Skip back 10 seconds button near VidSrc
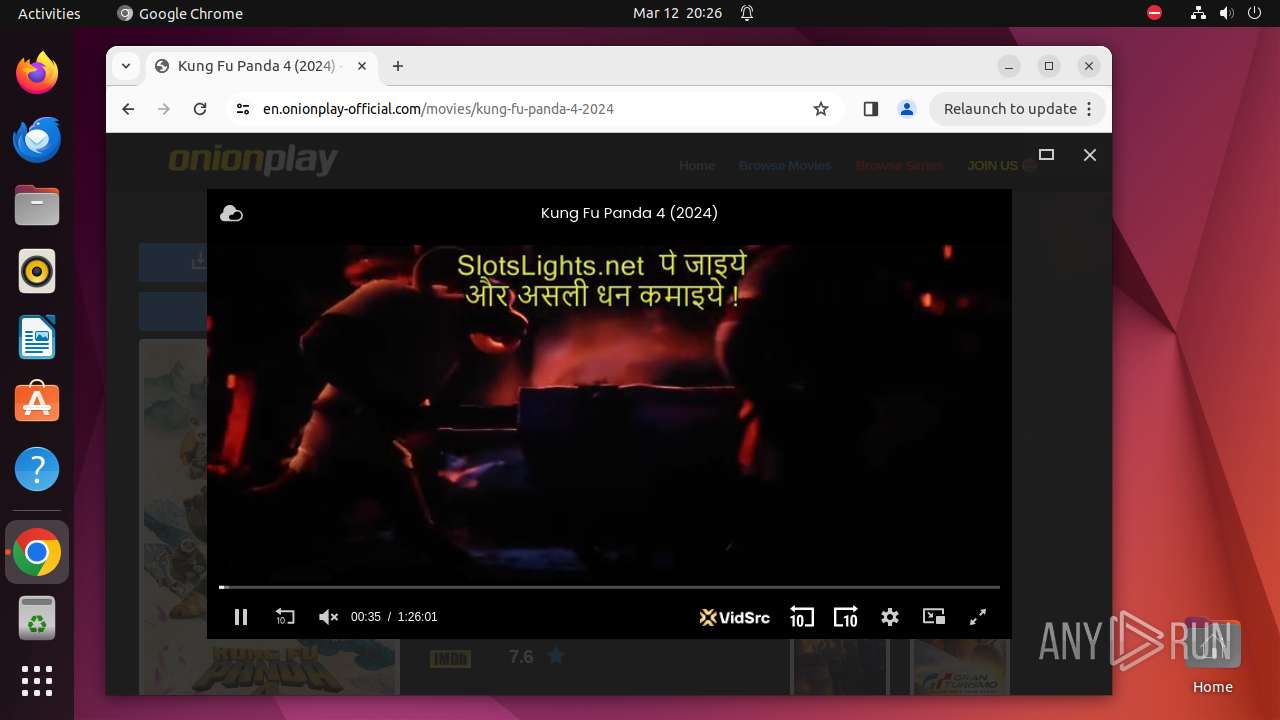Viewport: 1280px width, 720px height. click(x=801, y=617)
